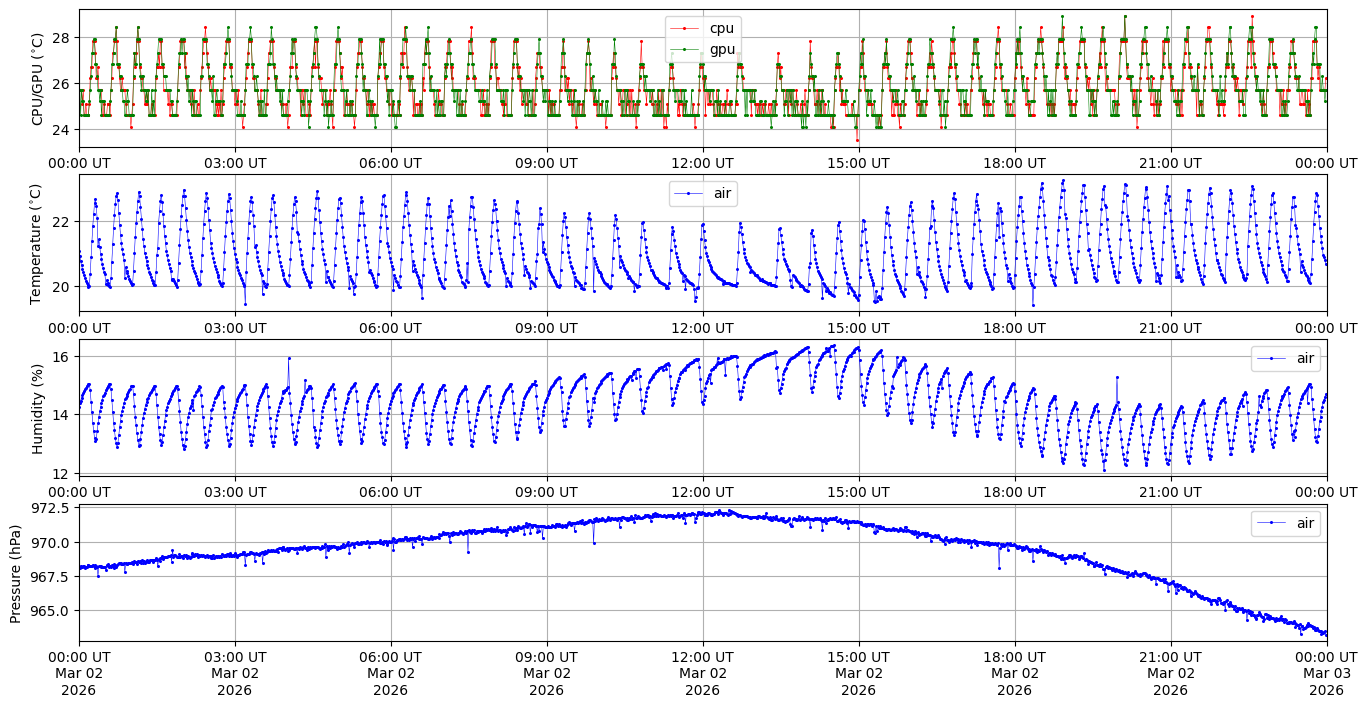This screenshot has height=707, width=1367.
Task: Click the red cpu legend line marker
Action: pos(686,28)
